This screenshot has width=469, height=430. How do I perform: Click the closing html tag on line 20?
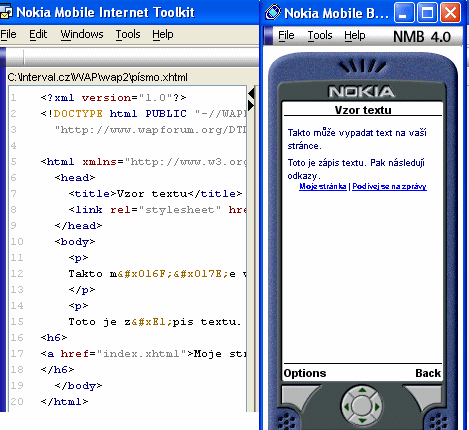click(64, 402)
